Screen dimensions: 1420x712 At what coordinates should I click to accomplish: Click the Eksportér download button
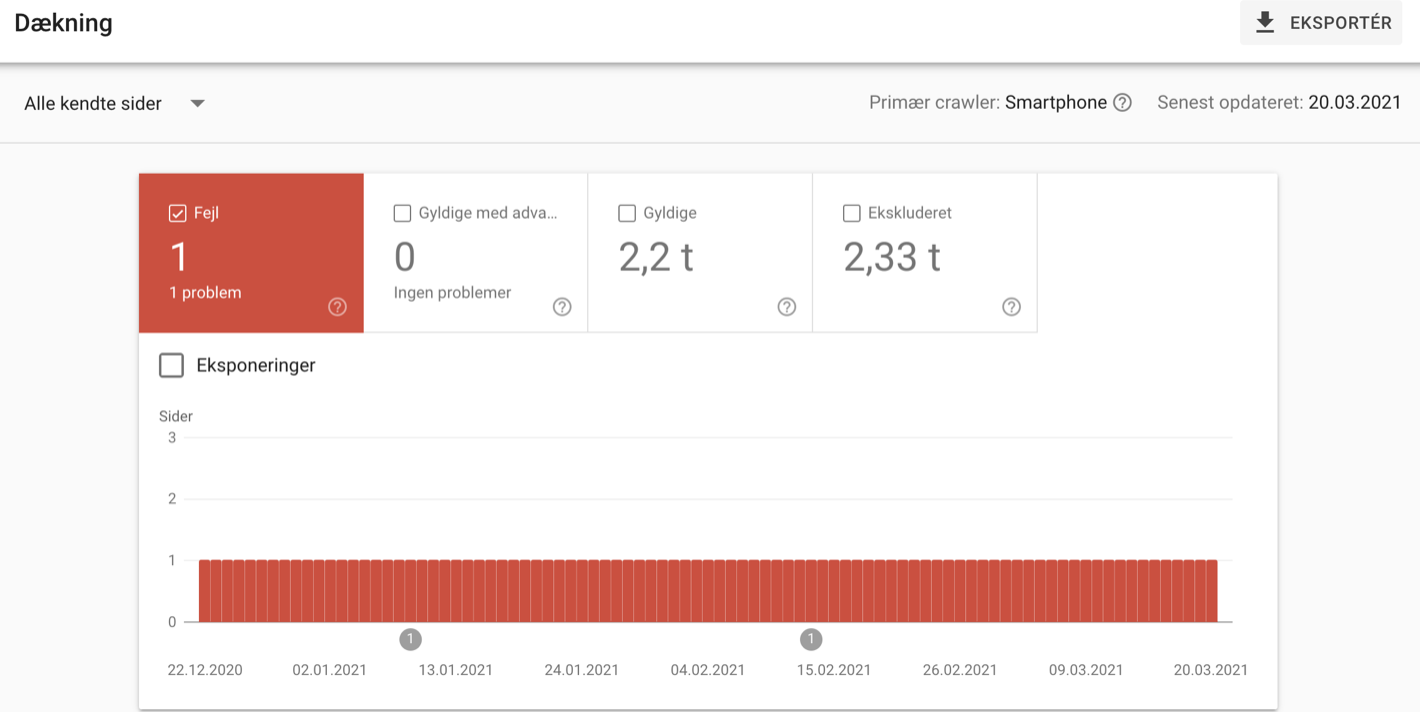tap(1321, 23)
